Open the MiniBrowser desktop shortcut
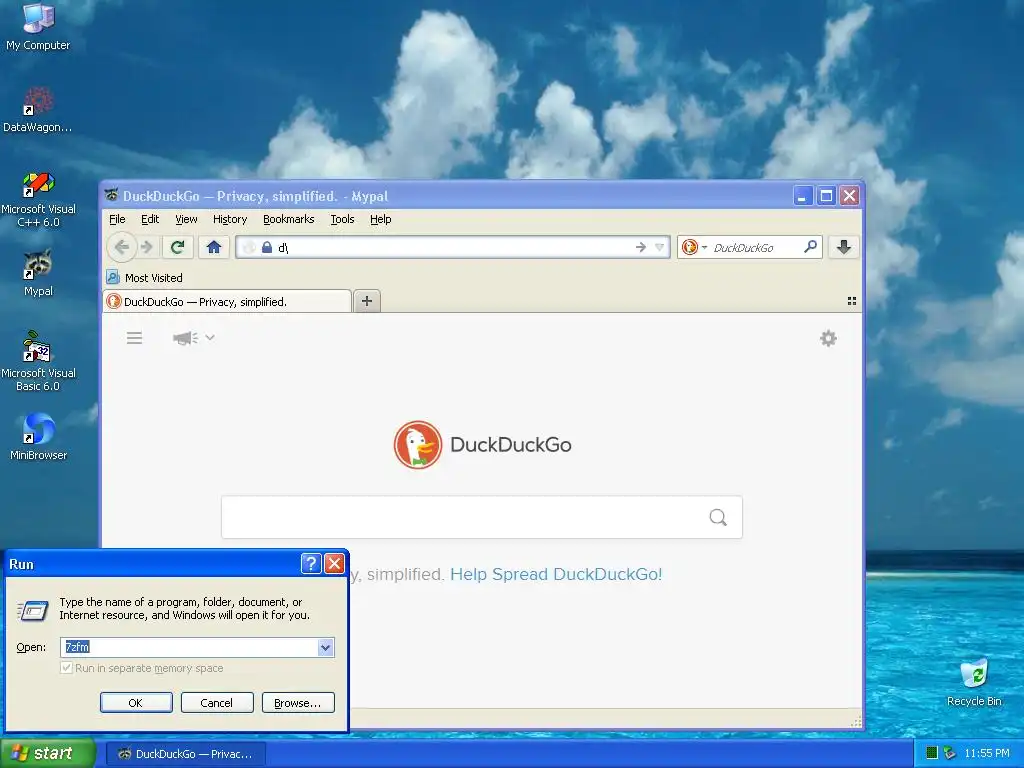 (38, 436)
